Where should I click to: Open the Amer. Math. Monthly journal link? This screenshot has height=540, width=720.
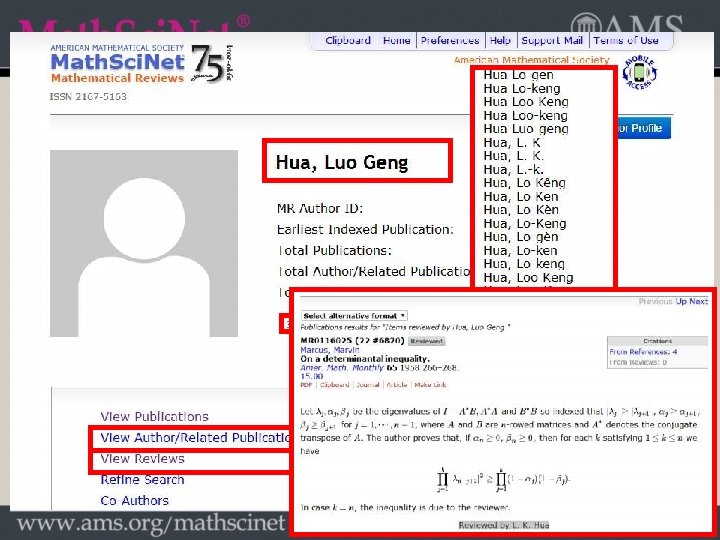342,368
